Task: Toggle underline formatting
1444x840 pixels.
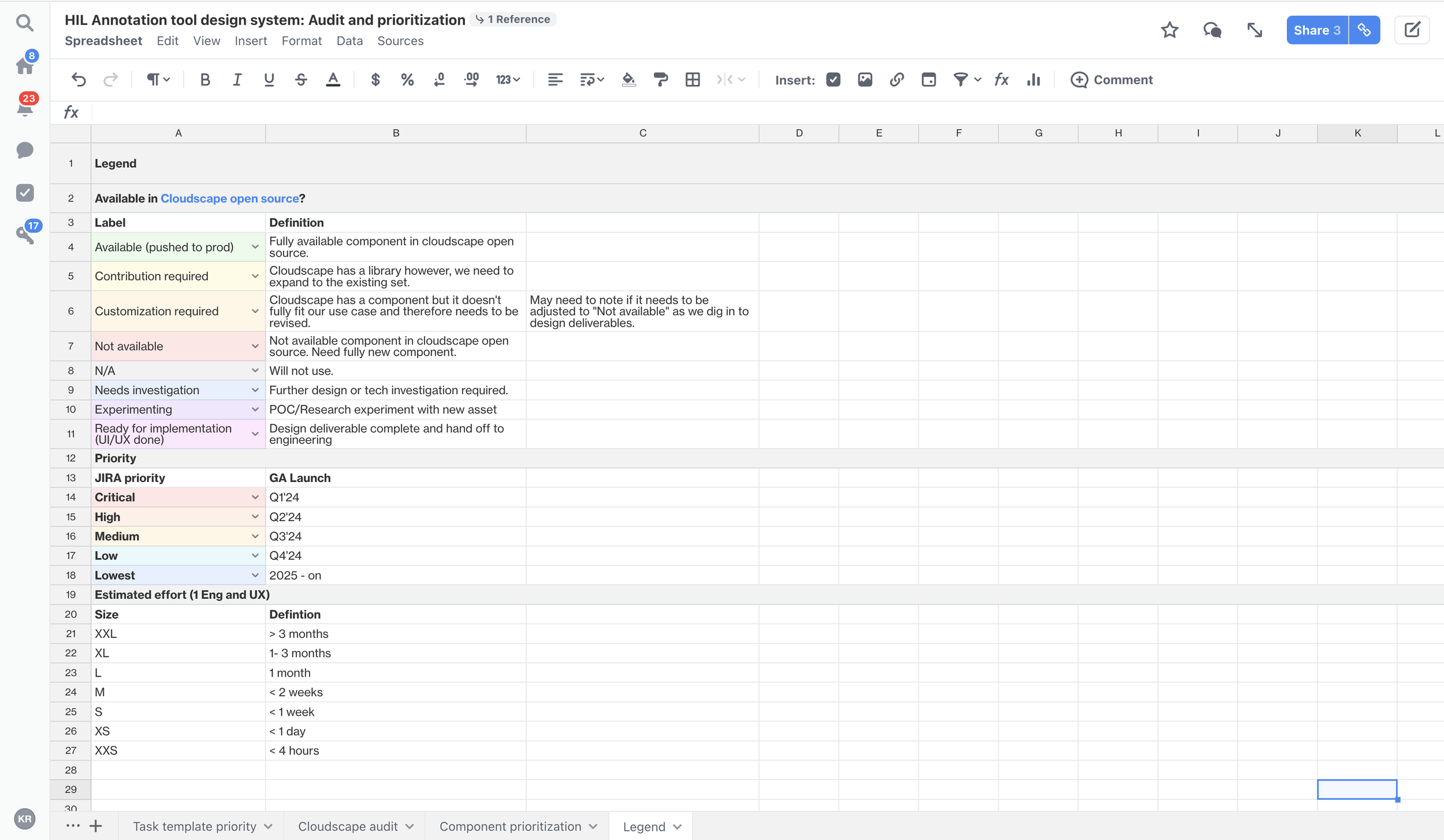Action: coord(269,80)
